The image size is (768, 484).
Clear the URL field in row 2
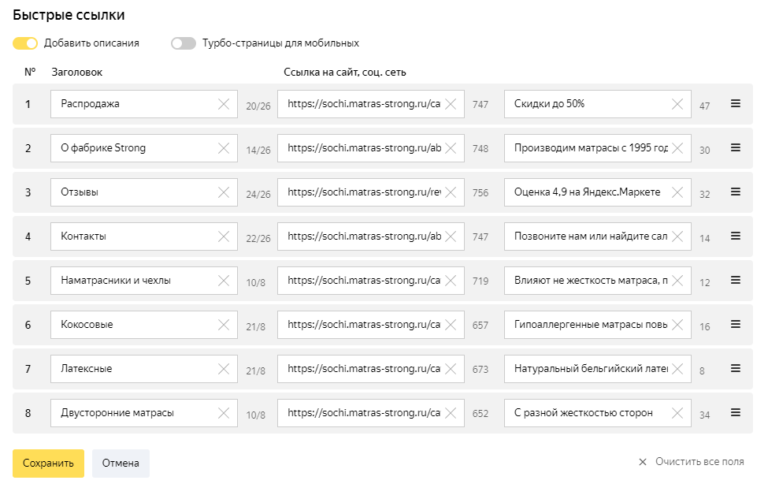tap(451, 148)
